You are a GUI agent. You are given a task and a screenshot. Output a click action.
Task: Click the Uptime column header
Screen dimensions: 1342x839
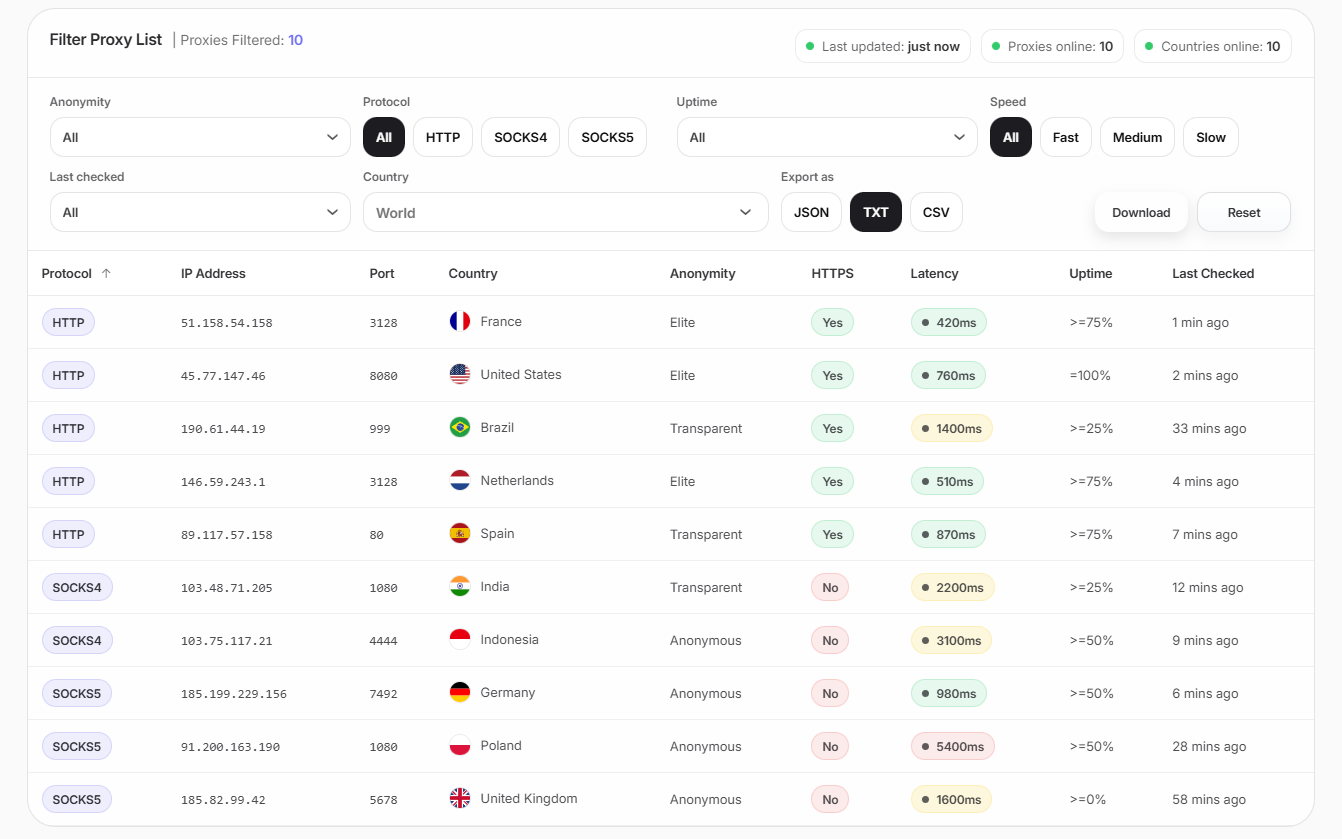pyautogui.click(x=1090, y=273)
